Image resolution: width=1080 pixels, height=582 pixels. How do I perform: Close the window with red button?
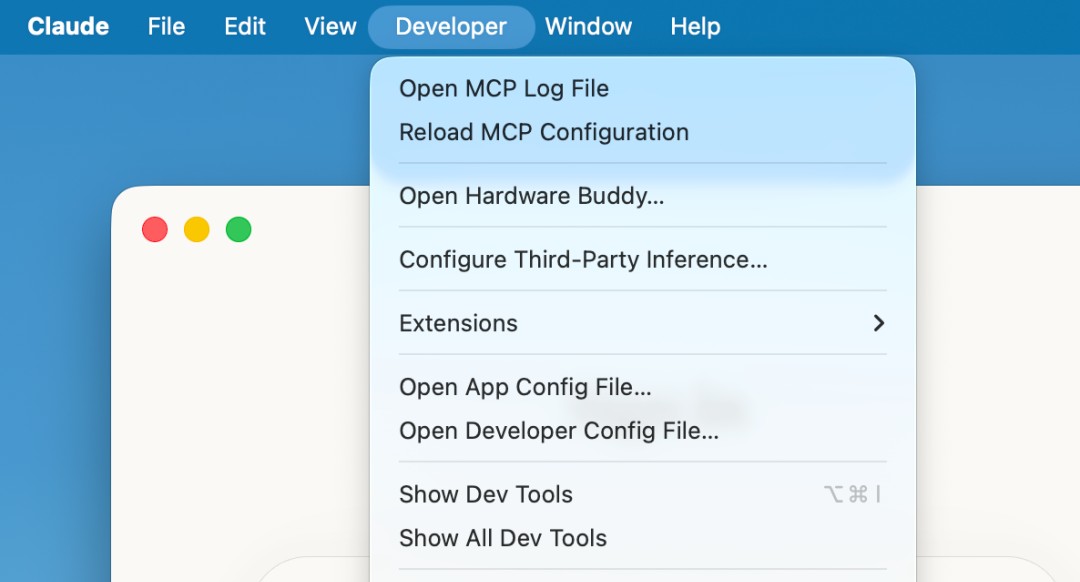pos(155,230)
